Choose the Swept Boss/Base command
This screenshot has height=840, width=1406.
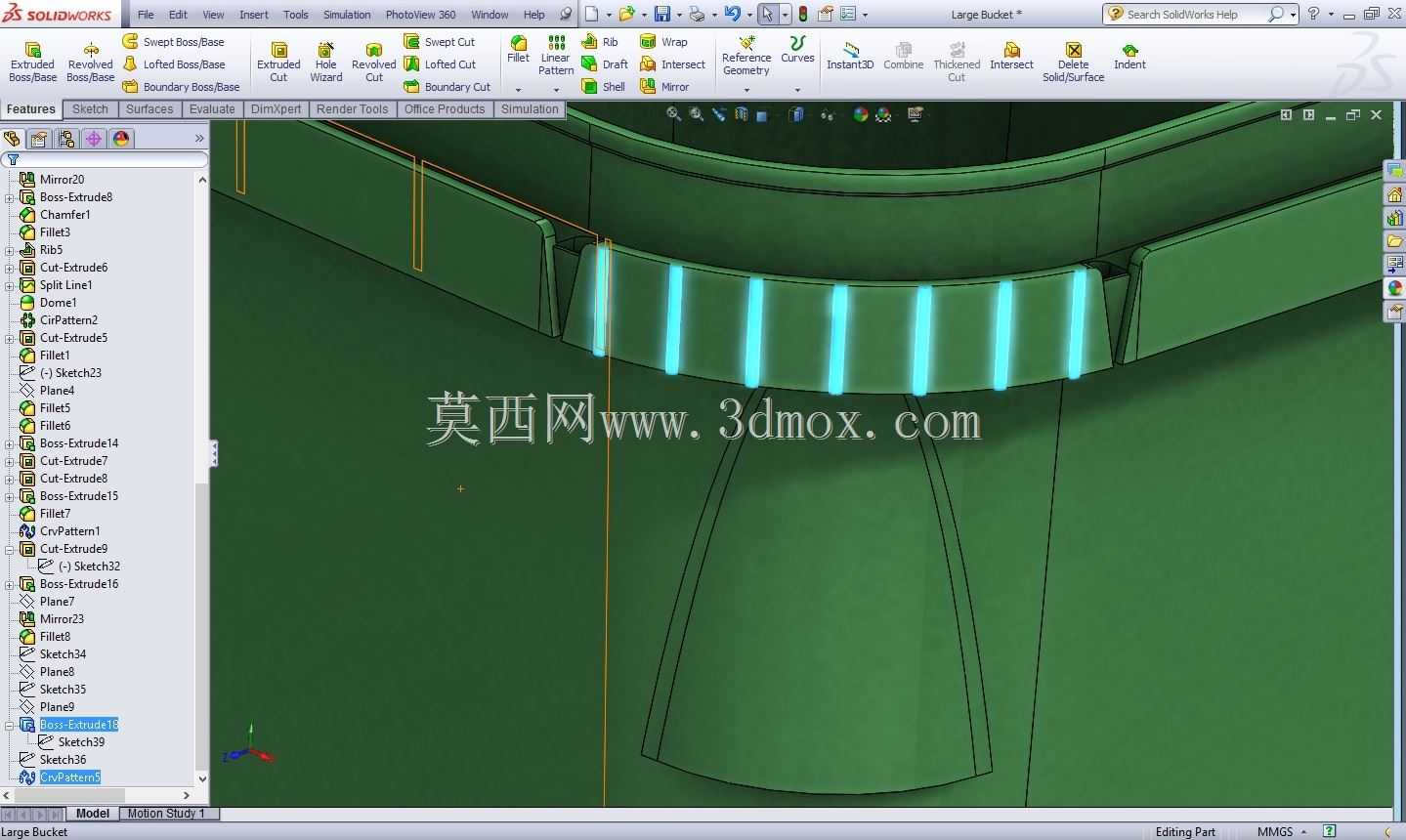(x=173, y=42)
